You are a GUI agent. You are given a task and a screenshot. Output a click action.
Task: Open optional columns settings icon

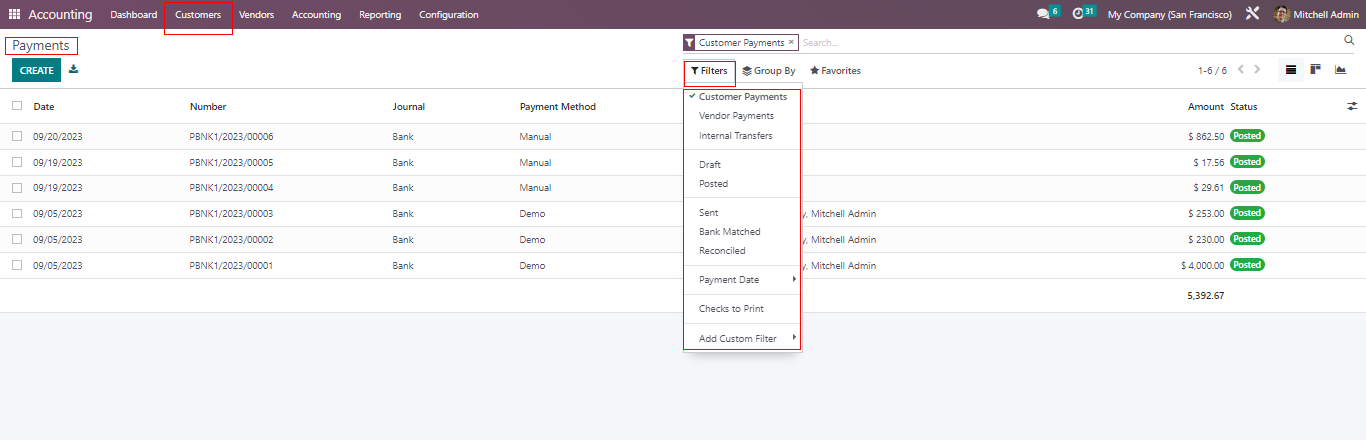coord(1352,106)
